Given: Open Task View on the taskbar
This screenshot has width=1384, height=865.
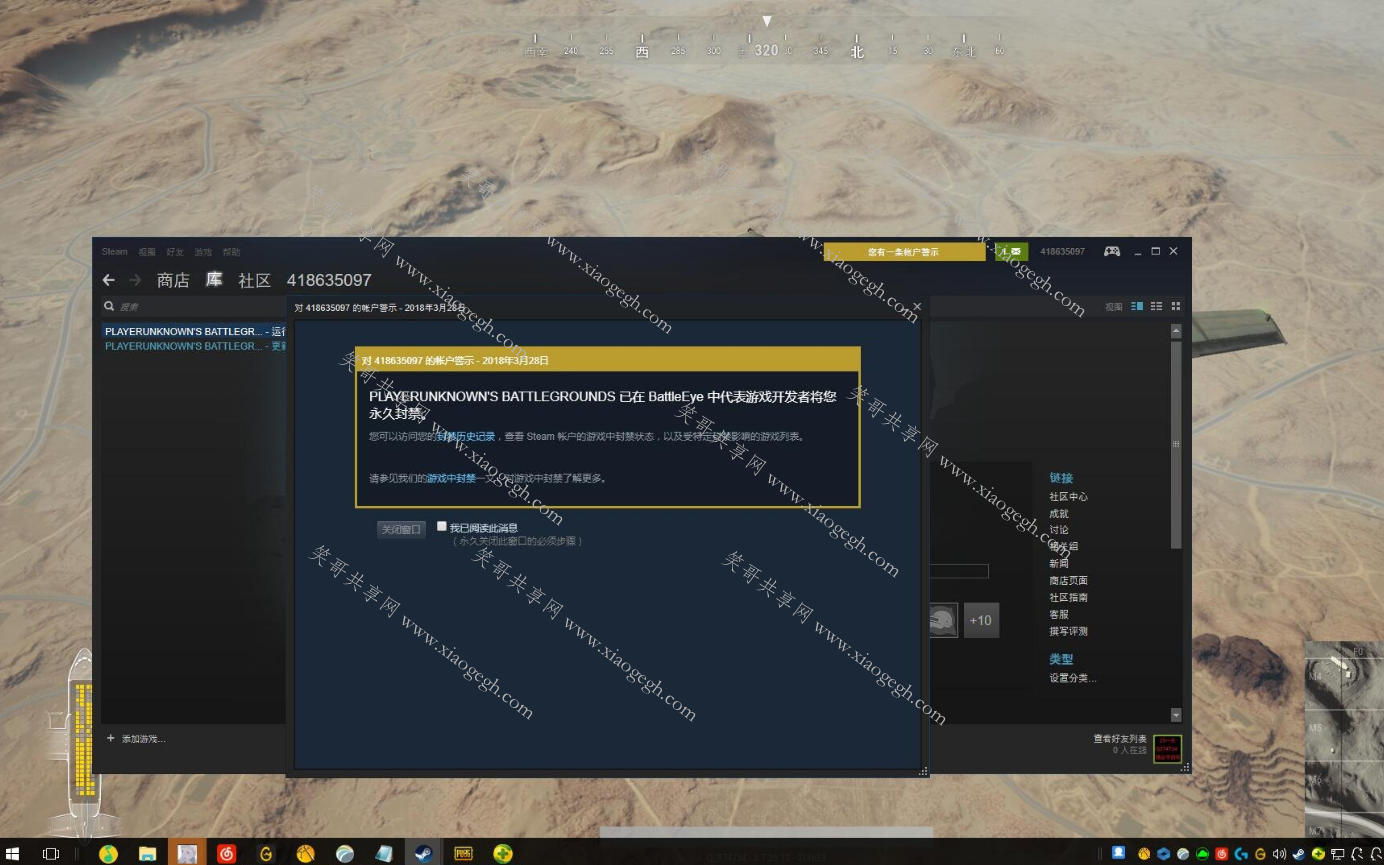Looking at the screenshot, I should coord(51,853).
